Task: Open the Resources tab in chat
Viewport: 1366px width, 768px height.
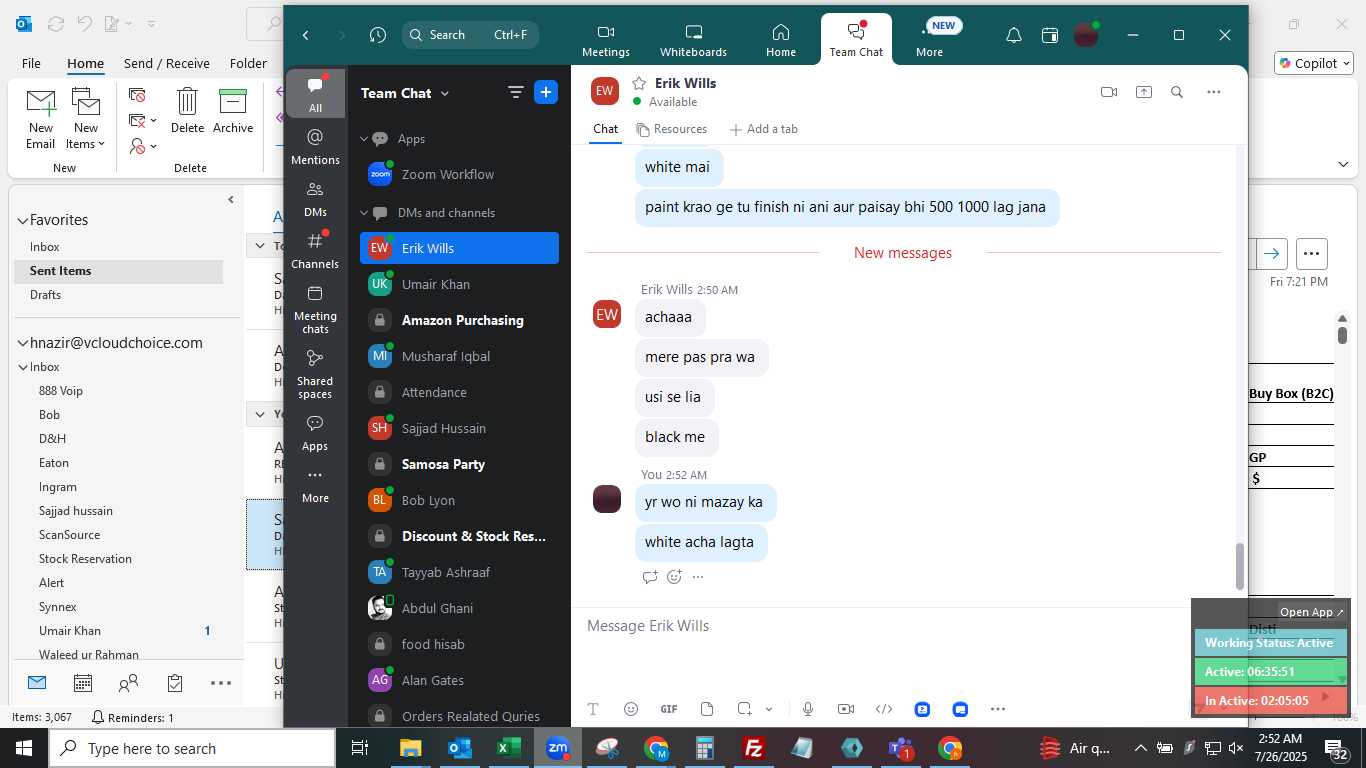Action: pyautogui.click(x=672, y=129)
